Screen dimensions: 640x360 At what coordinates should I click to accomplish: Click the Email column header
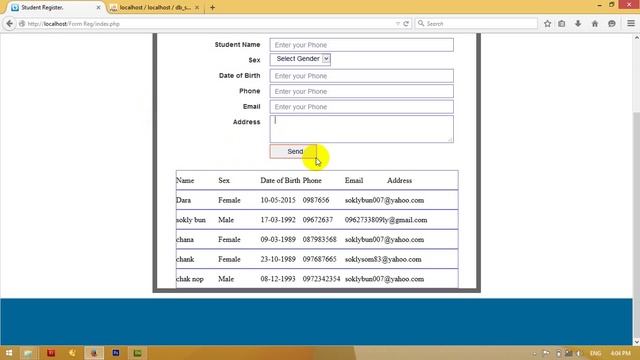pos(354,180)
